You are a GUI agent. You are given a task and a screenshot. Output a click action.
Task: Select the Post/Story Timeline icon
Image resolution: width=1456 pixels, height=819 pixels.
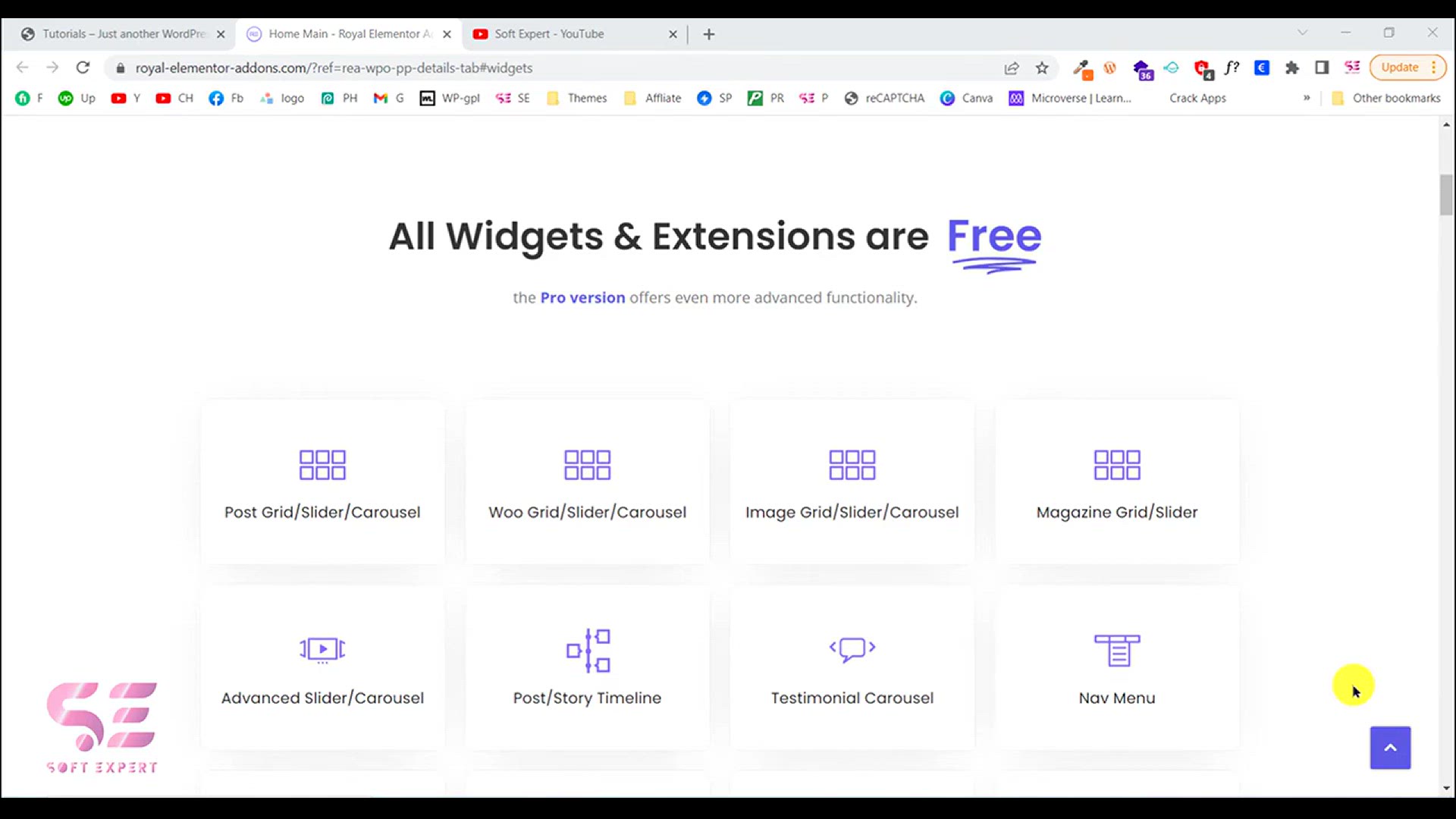[x=588, y=650]
